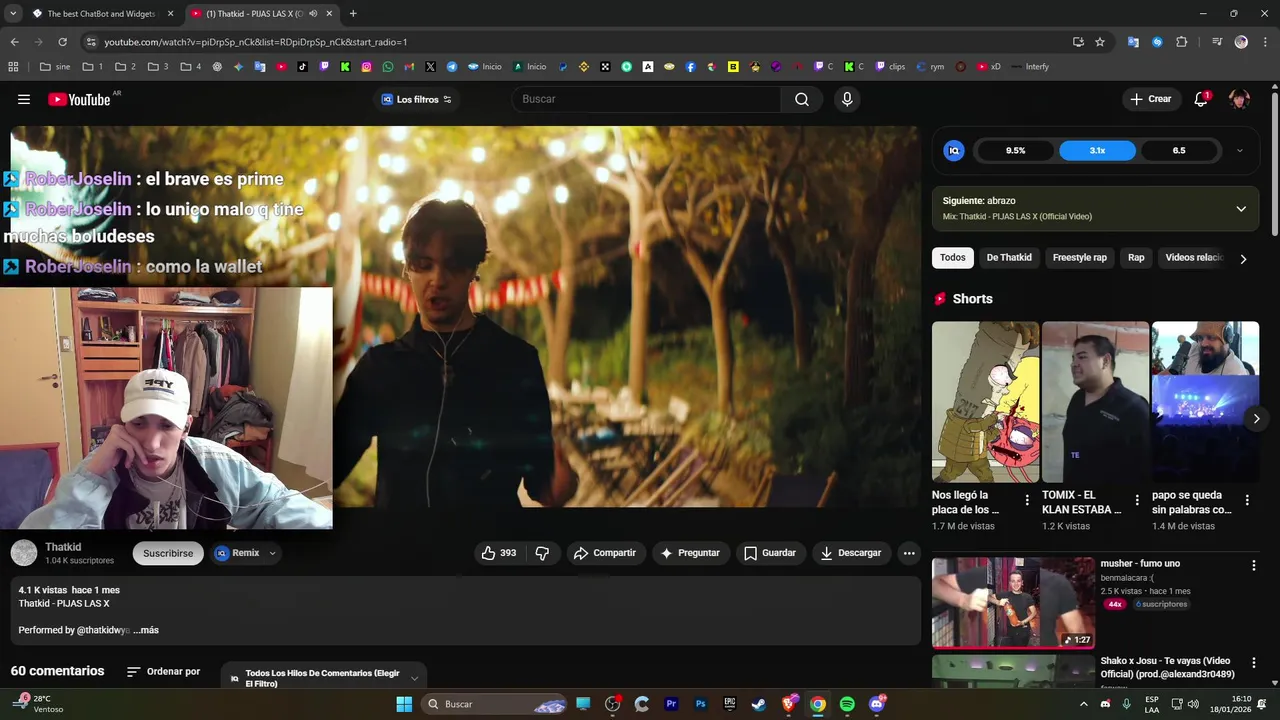The width and height of the screenshot is (1280, 720).
Task: Select the 6.5 stat pill
Action: click(1179, 151)
